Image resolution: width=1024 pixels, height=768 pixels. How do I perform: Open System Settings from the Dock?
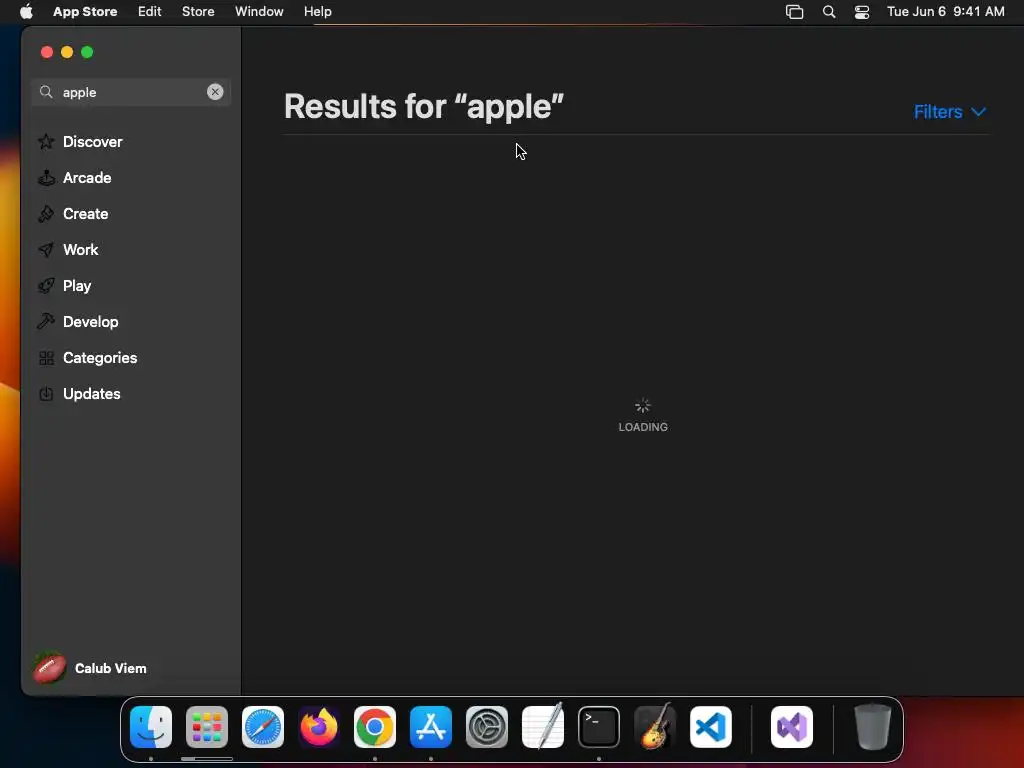click(x=487, y=727)
